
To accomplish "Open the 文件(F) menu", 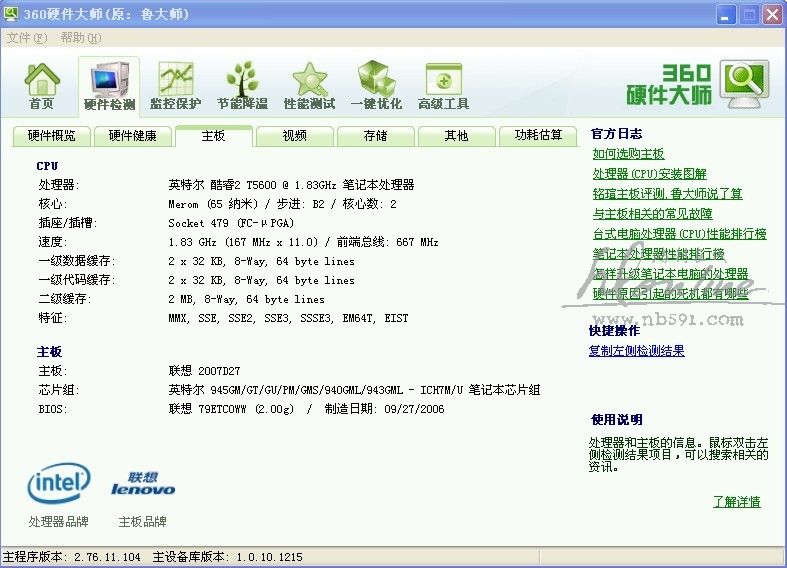I will [x=27, y=38].
